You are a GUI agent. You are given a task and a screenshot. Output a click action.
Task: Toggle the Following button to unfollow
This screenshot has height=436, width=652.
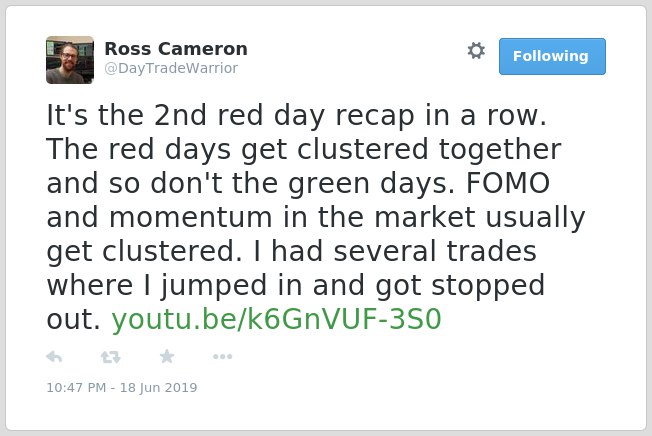(552, 57)
